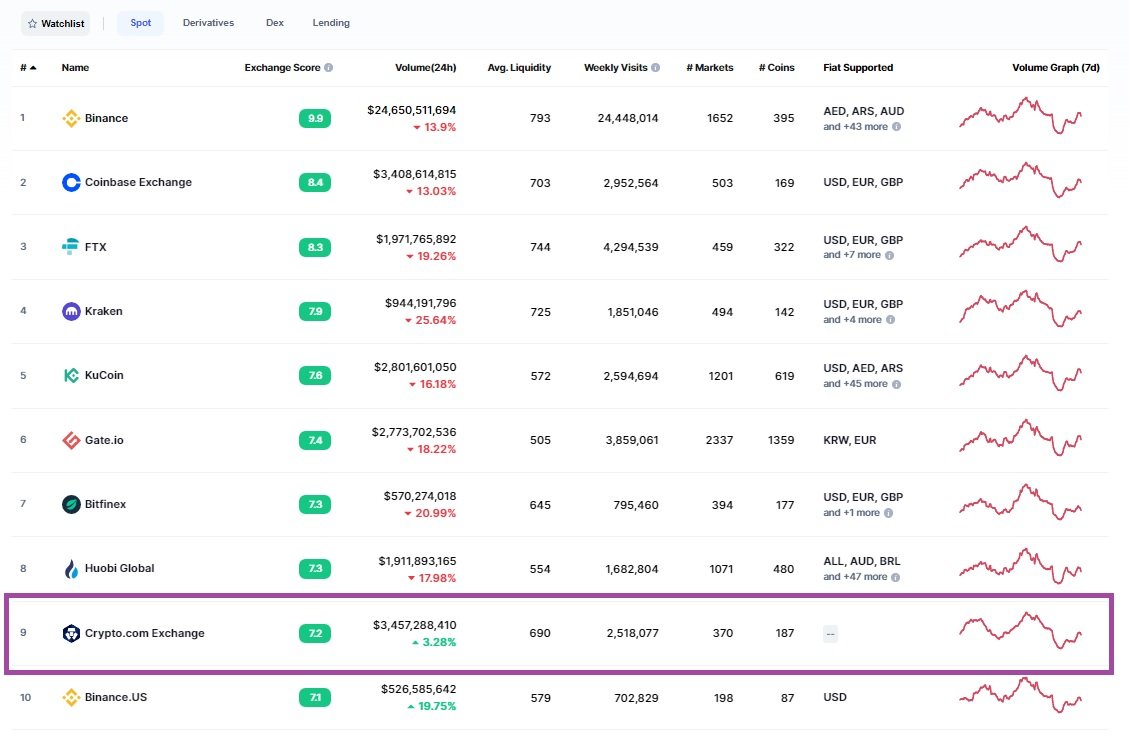Click the Coinbase Exchange logo icon
Screen dimensions: 1129x739
(x=71, y=182)
